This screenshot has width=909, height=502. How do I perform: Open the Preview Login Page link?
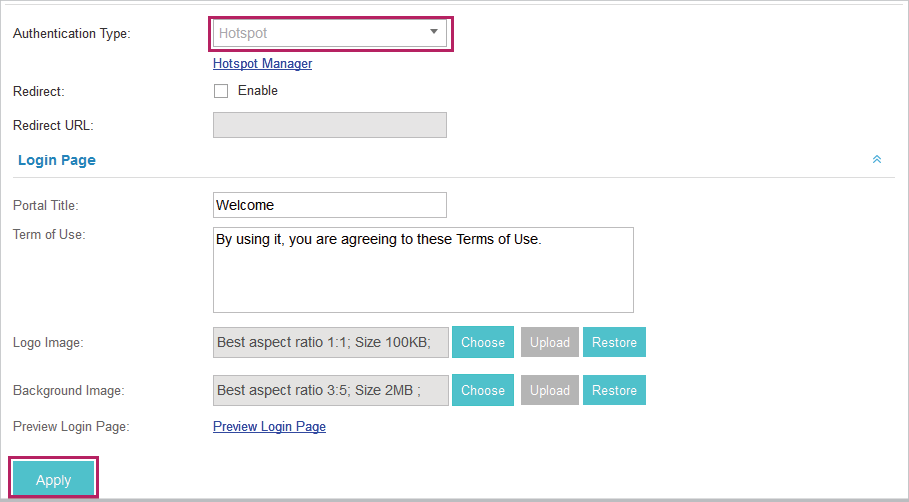tap(270, 427)
